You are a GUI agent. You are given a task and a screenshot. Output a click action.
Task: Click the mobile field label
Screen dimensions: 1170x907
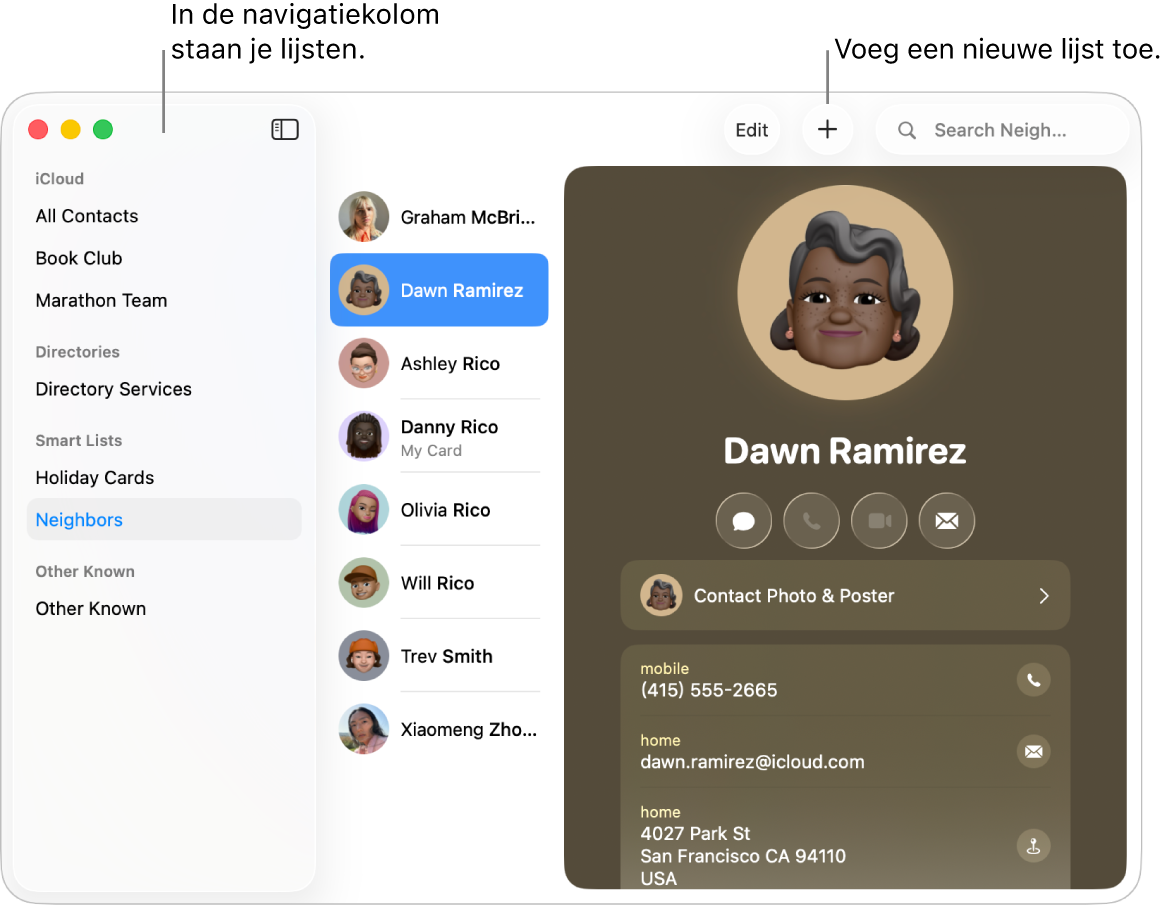coord(664,668)
